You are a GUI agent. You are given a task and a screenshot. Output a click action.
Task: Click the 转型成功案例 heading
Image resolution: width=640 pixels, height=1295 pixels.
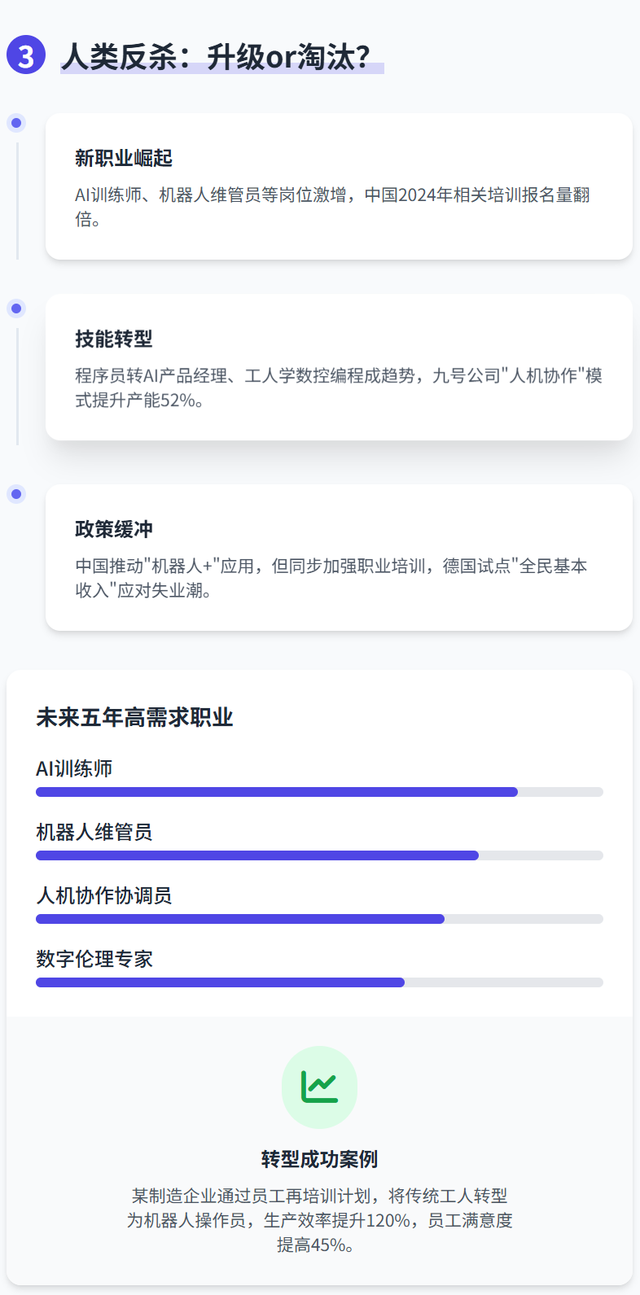[319, 1159]
